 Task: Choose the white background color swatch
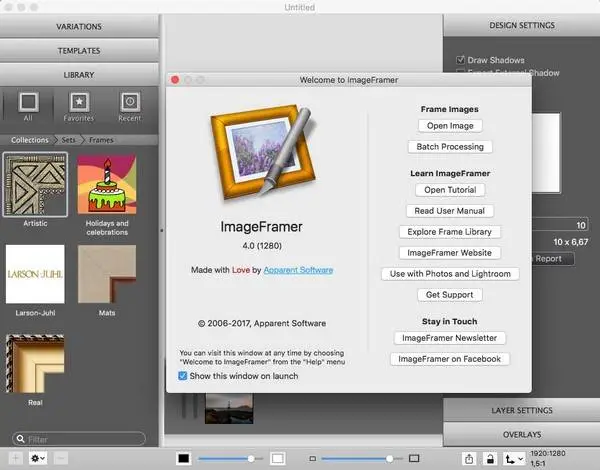pos(278,458)
